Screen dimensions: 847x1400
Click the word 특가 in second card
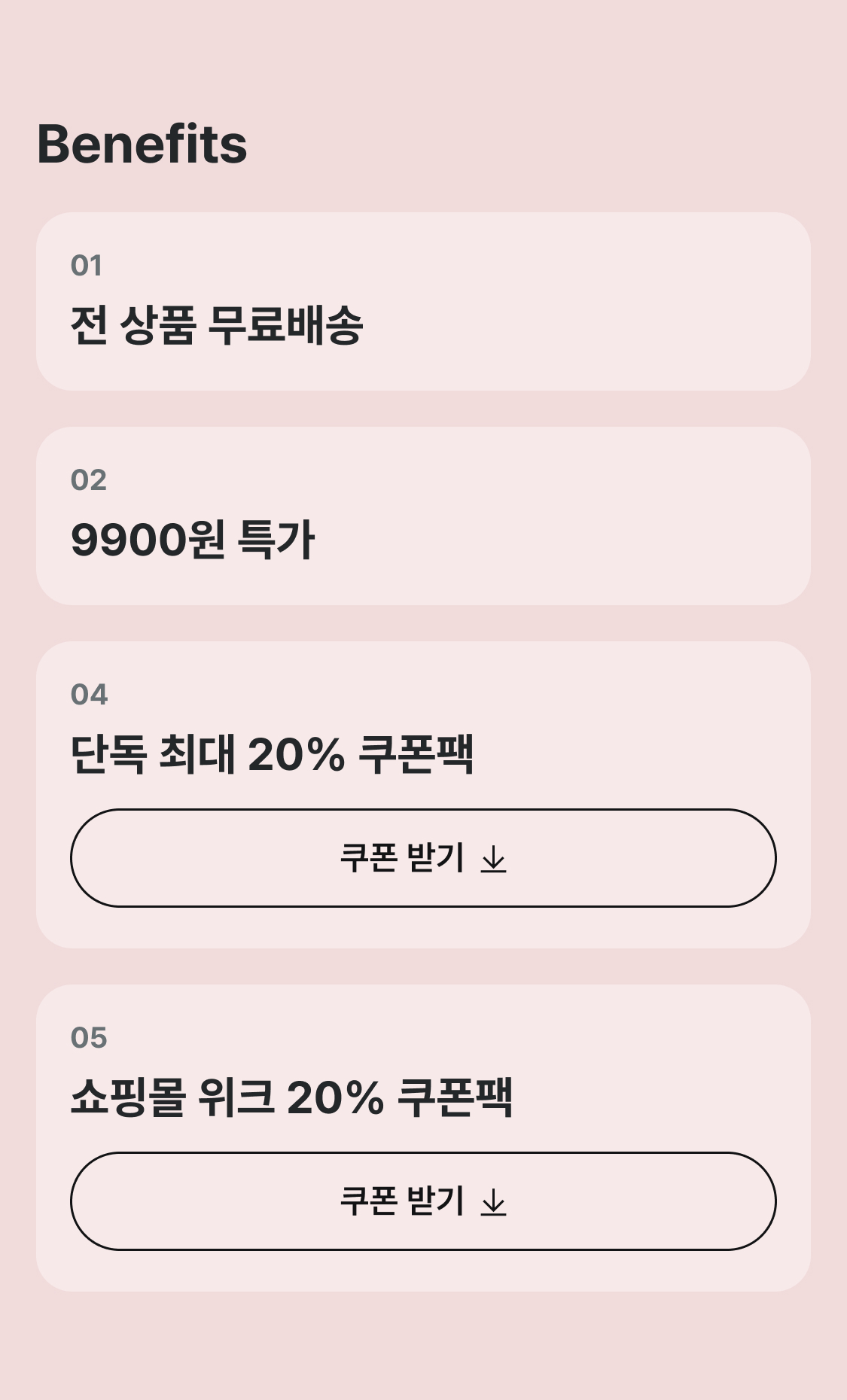(276, 540)
